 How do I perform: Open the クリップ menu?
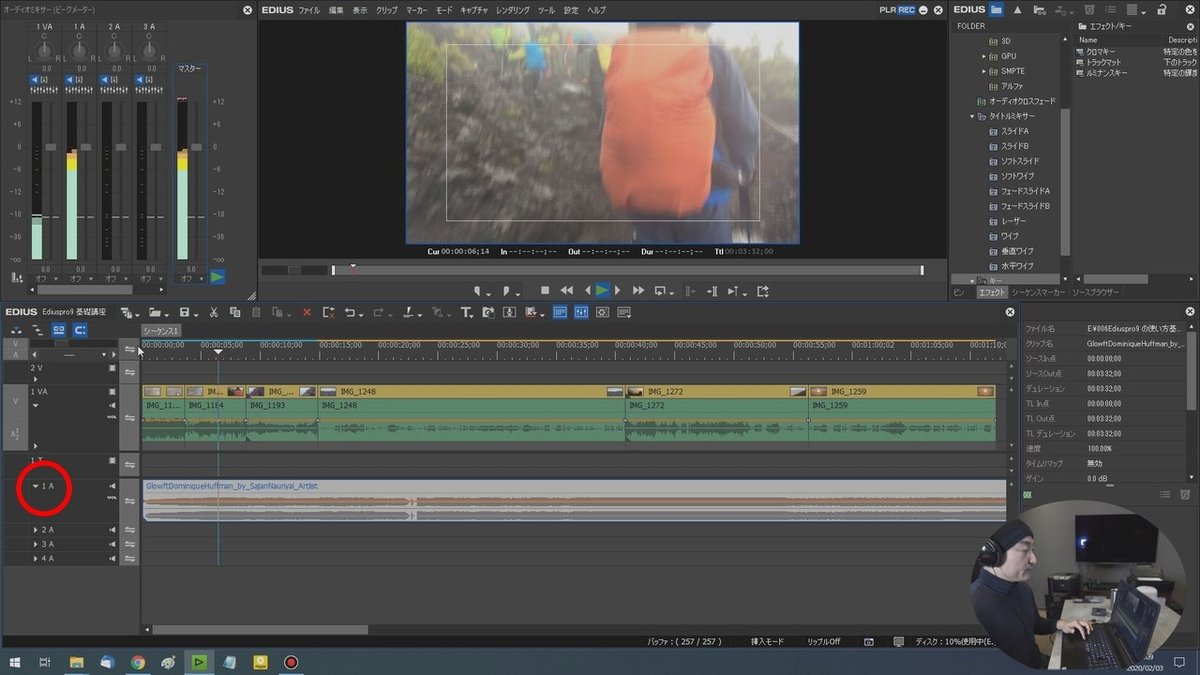coord(386,9)
